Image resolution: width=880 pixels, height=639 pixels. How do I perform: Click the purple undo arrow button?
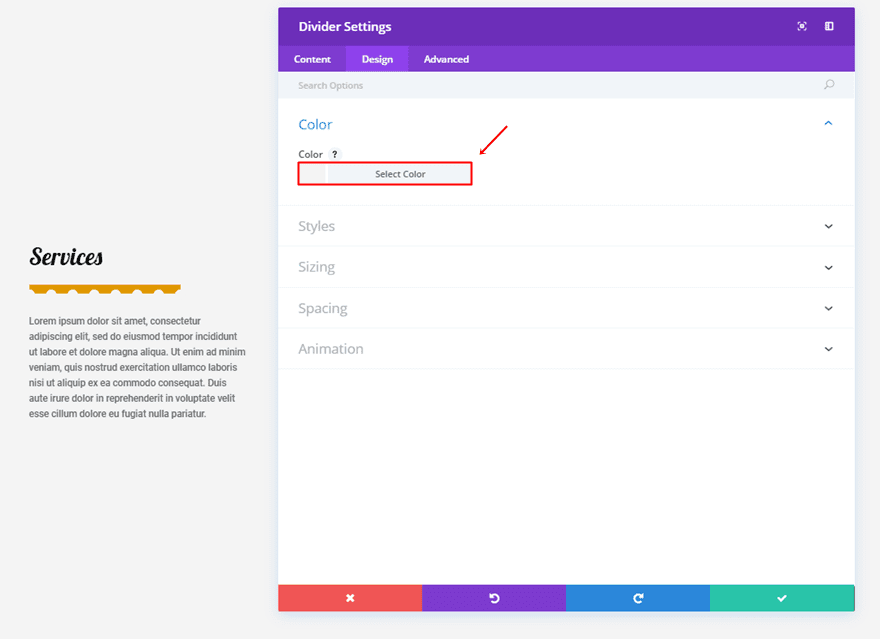494,598
